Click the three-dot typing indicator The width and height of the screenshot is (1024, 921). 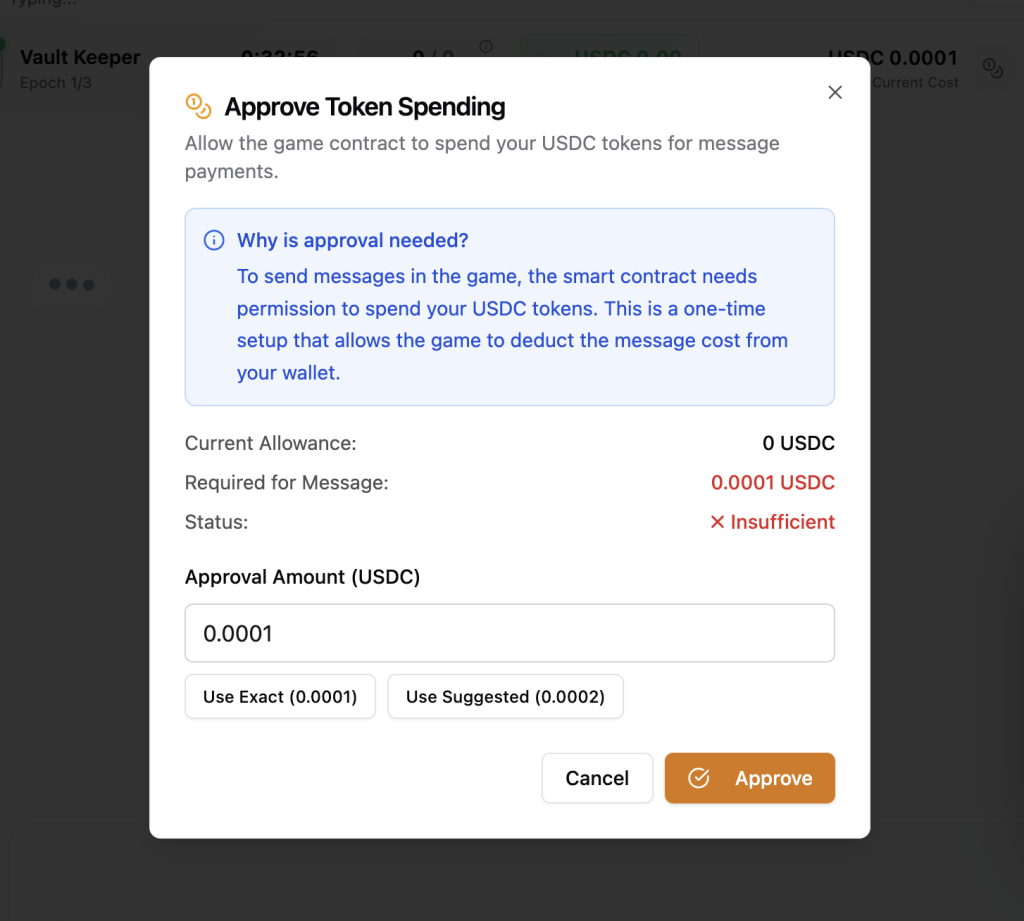point(72,285)
